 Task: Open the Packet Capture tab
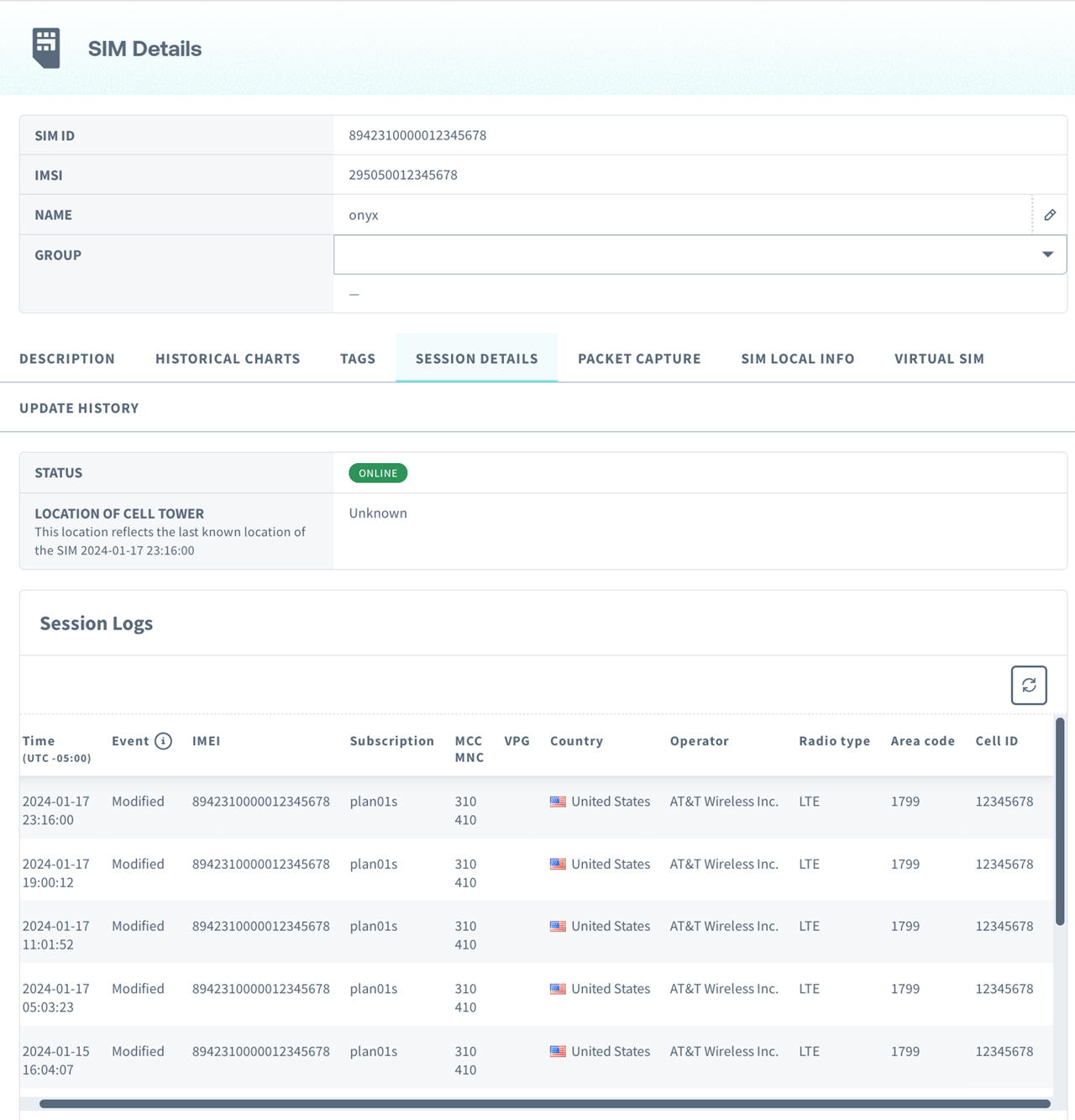639,359
